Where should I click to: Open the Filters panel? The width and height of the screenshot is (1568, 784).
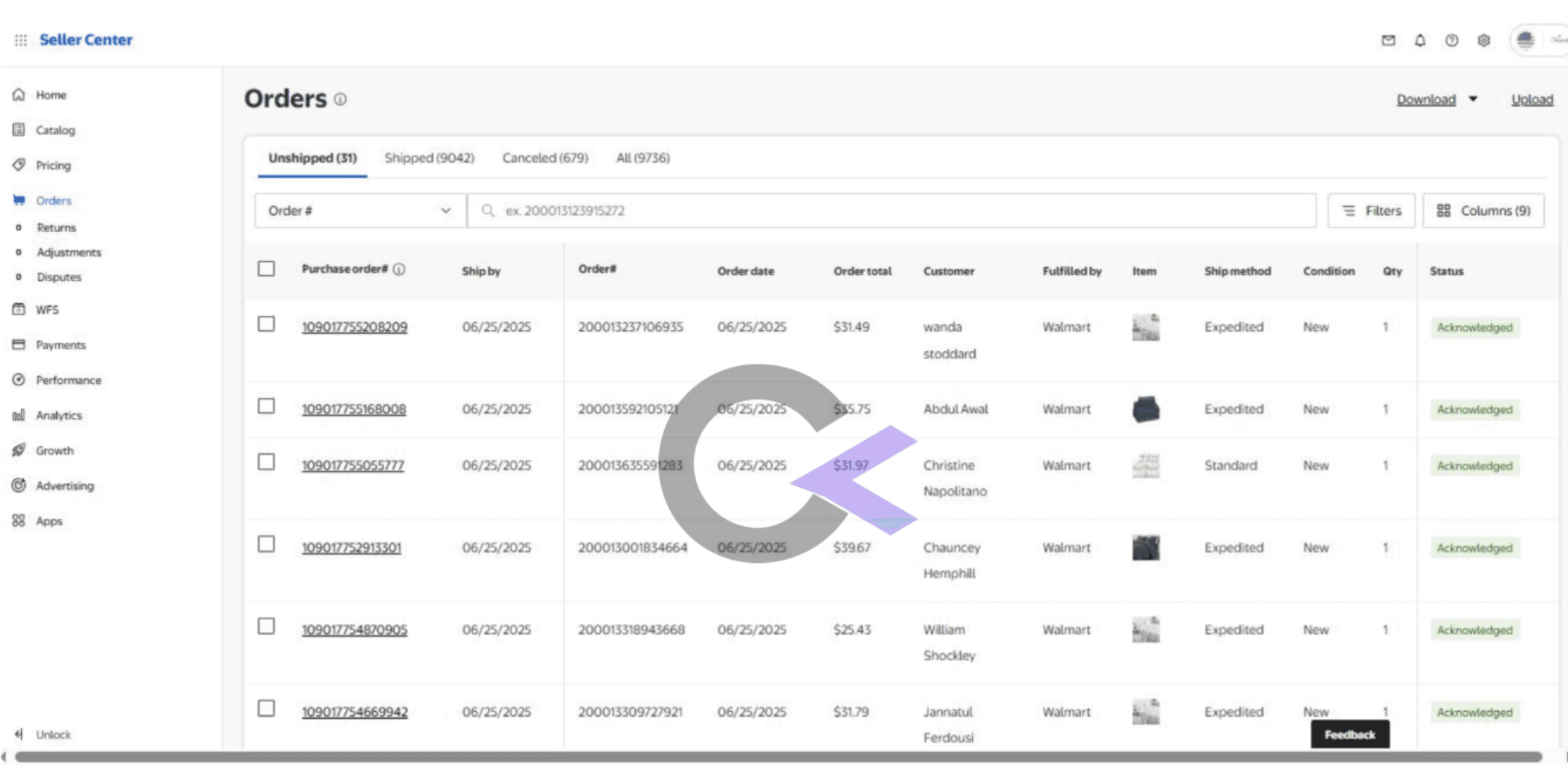(x=1371, y=211)
